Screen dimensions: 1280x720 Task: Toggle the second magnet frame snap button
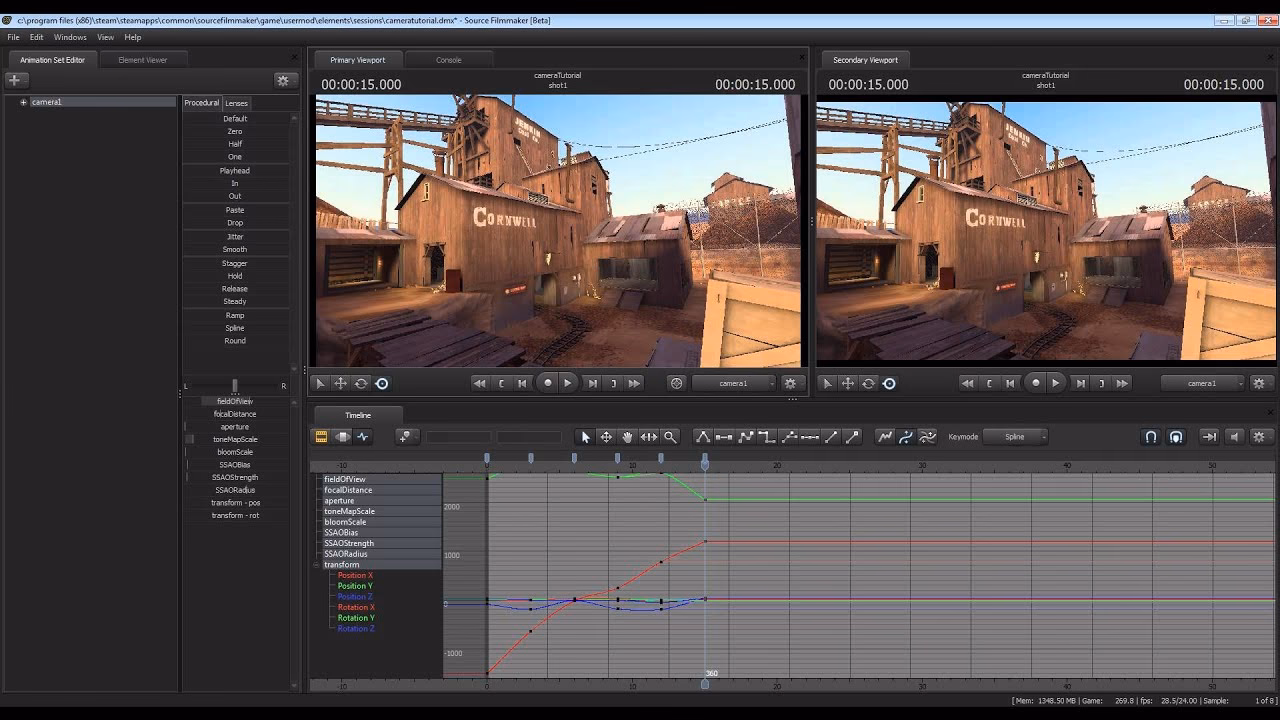(1176, 437)
